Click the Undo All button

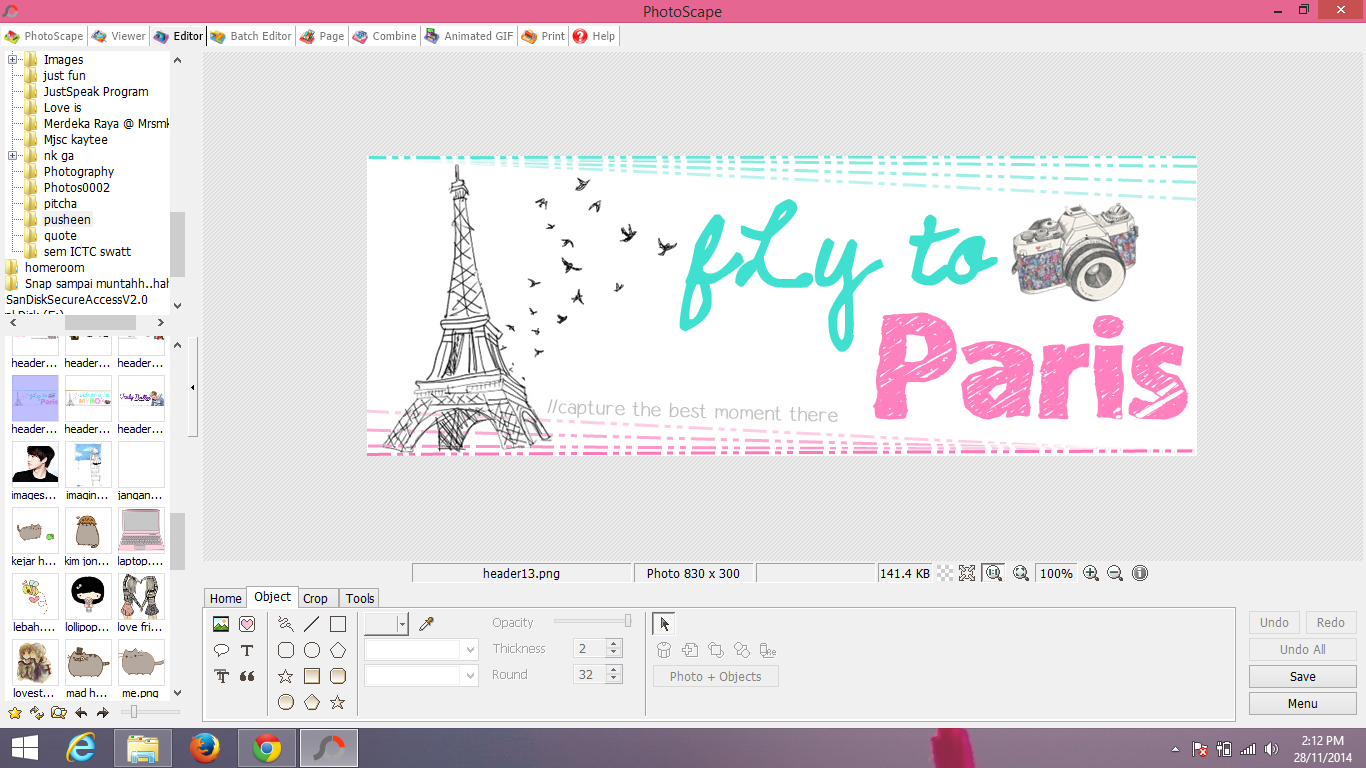(x=1302, y=649)
